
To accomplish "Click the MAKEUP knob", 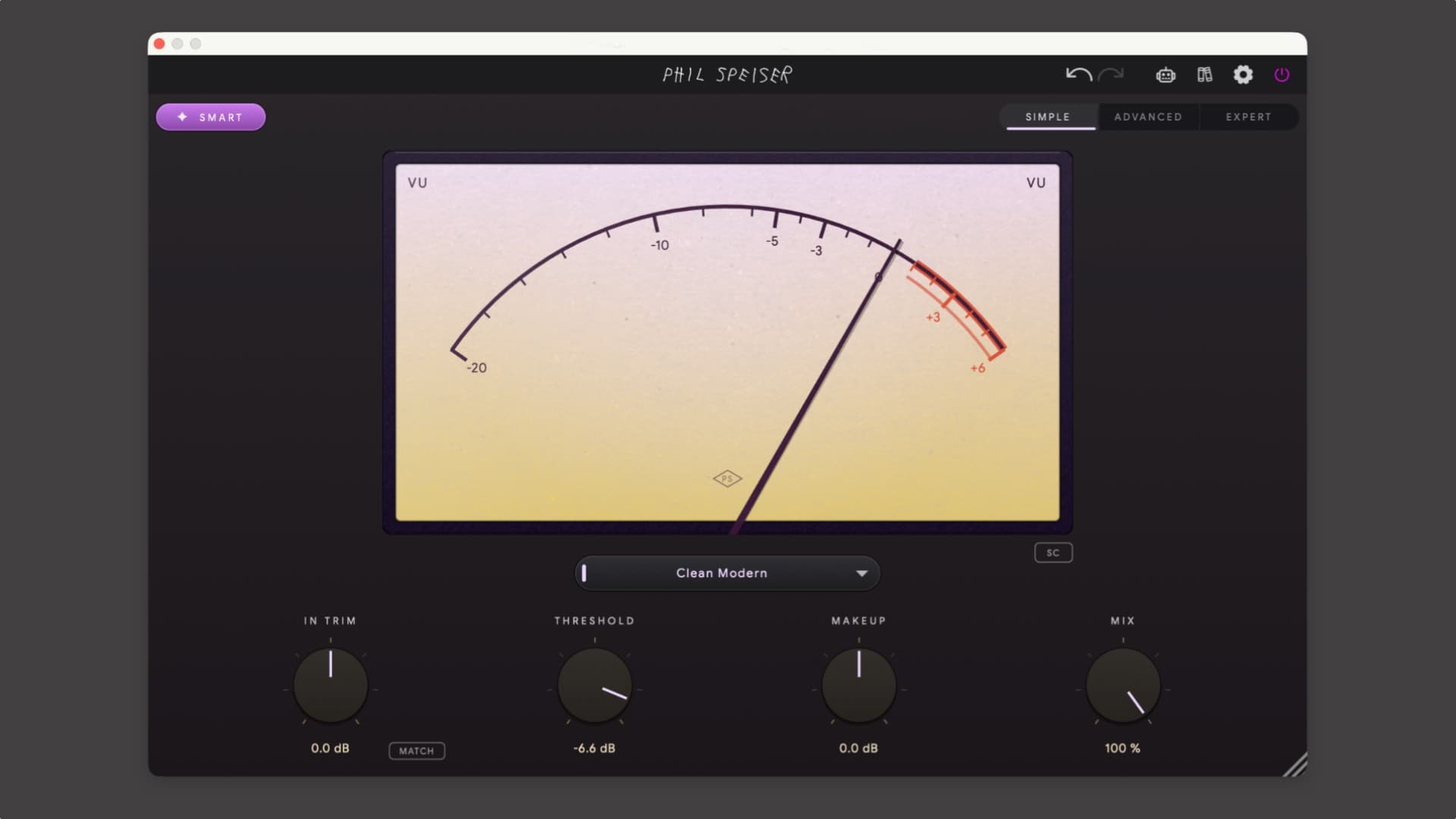I will [858, 685].
